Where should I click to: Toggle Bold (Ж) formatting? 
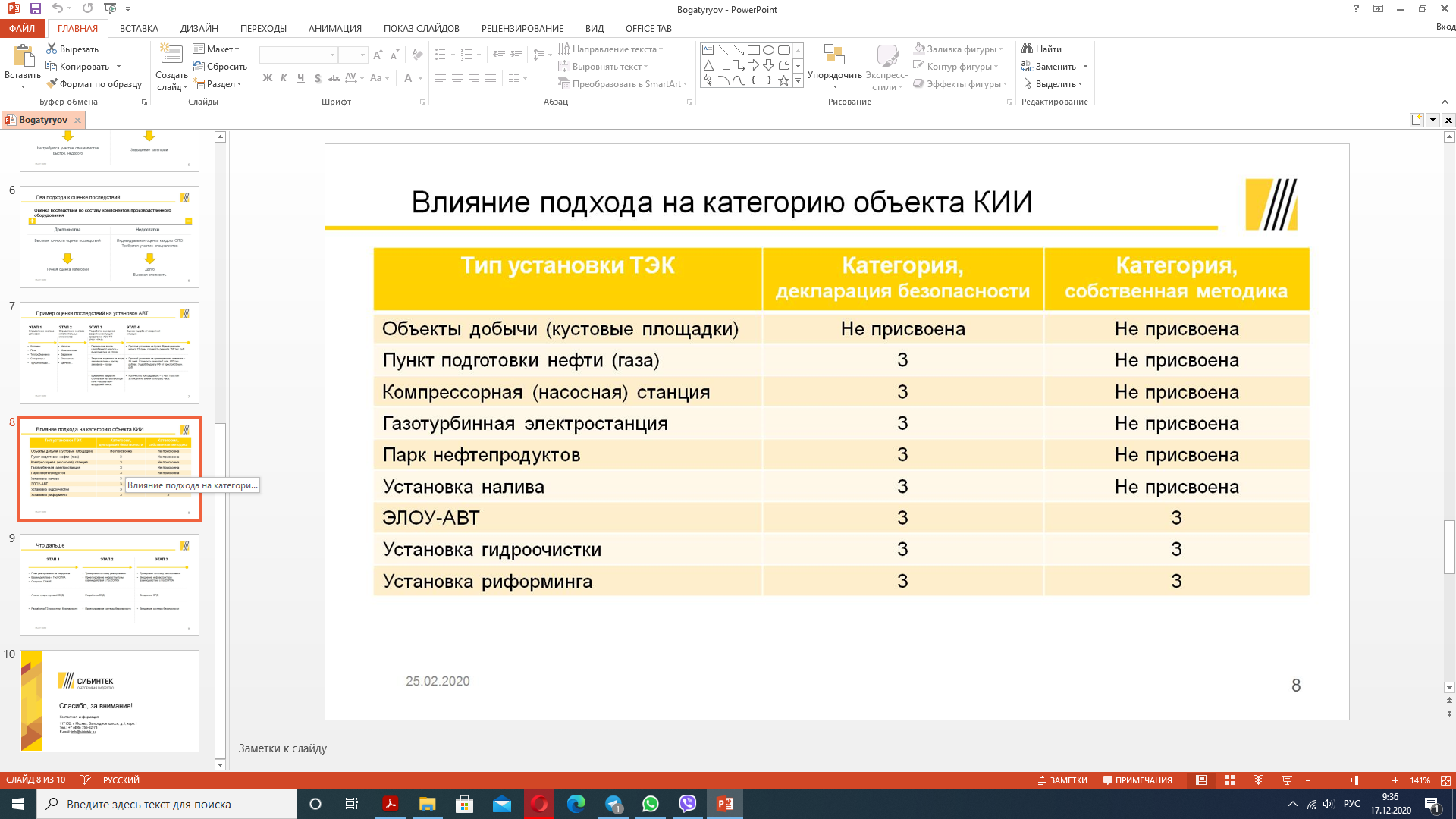267,78
